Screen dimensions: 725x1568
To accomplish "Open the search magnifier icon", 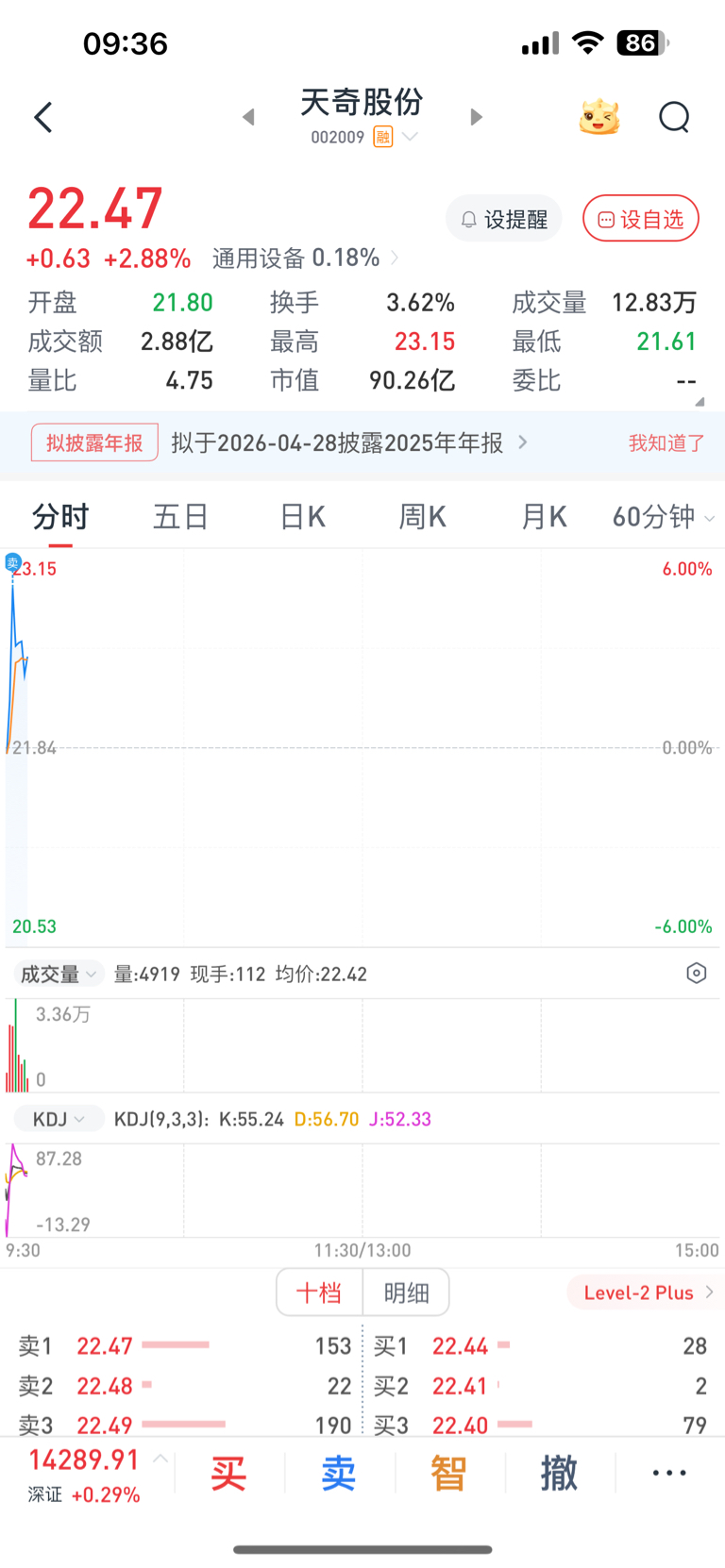I will tap(674, 118).
